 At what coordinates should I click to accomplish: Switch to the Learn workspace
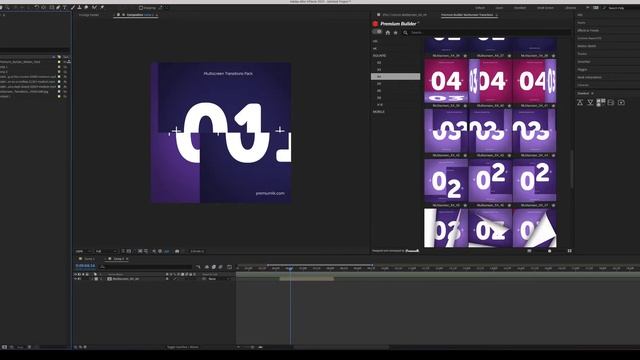[499, 8]
